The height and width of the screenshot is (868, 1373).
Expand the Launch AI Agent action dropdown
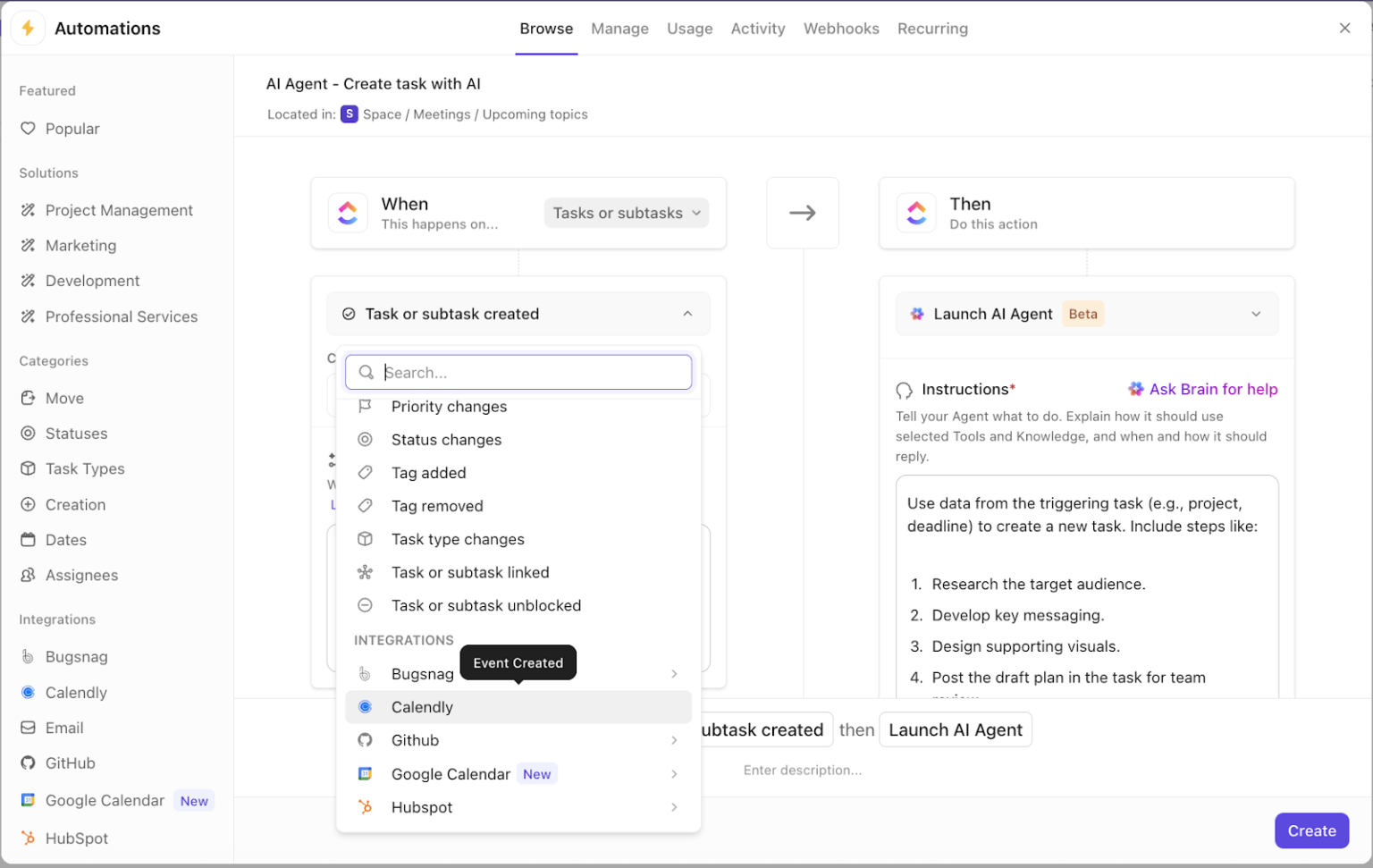1255,314
